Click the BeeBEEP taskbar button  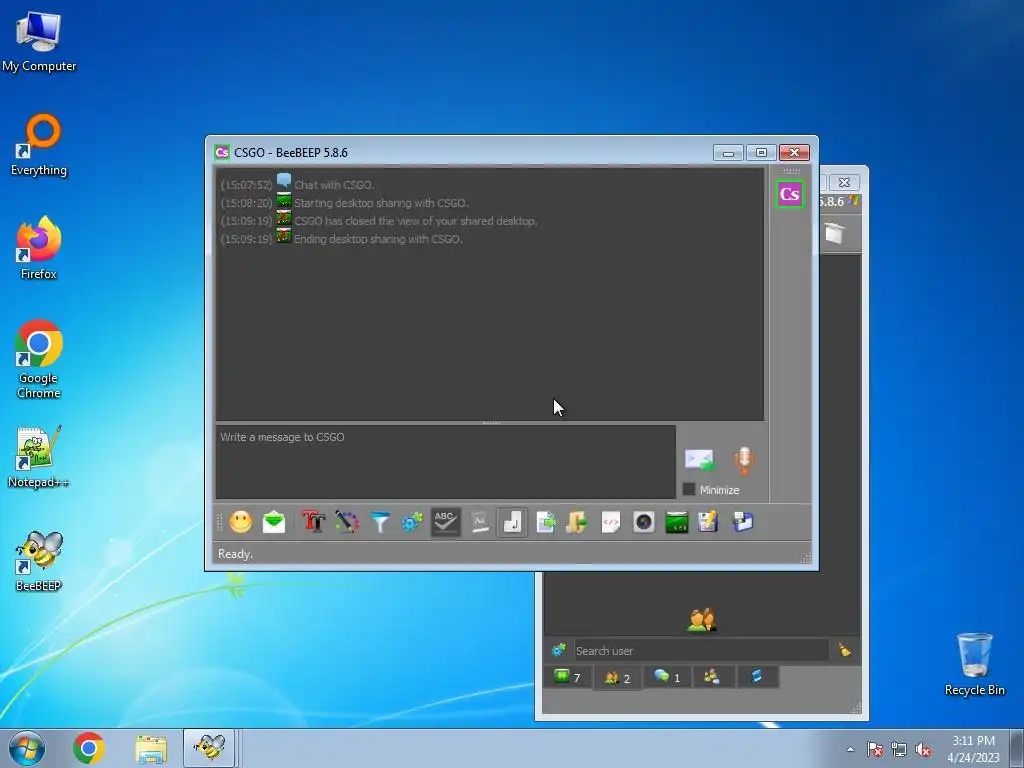pos(209,748)
